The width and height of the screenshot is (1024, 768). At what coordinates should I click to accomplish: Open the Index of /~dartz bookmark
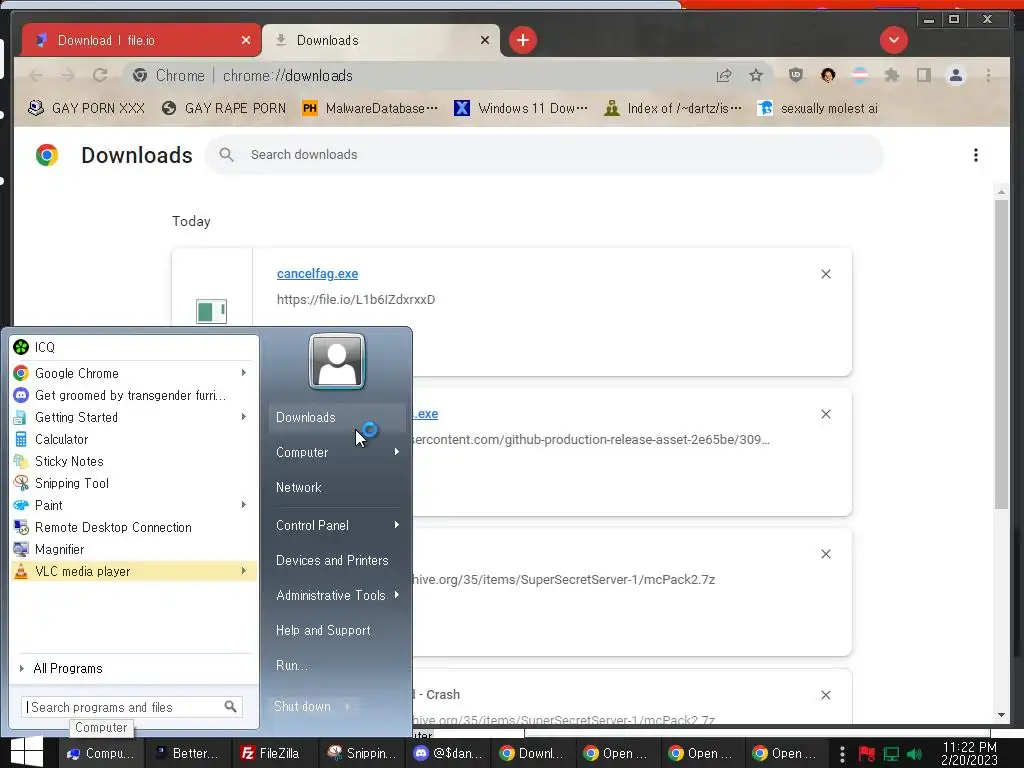(673, 108)
